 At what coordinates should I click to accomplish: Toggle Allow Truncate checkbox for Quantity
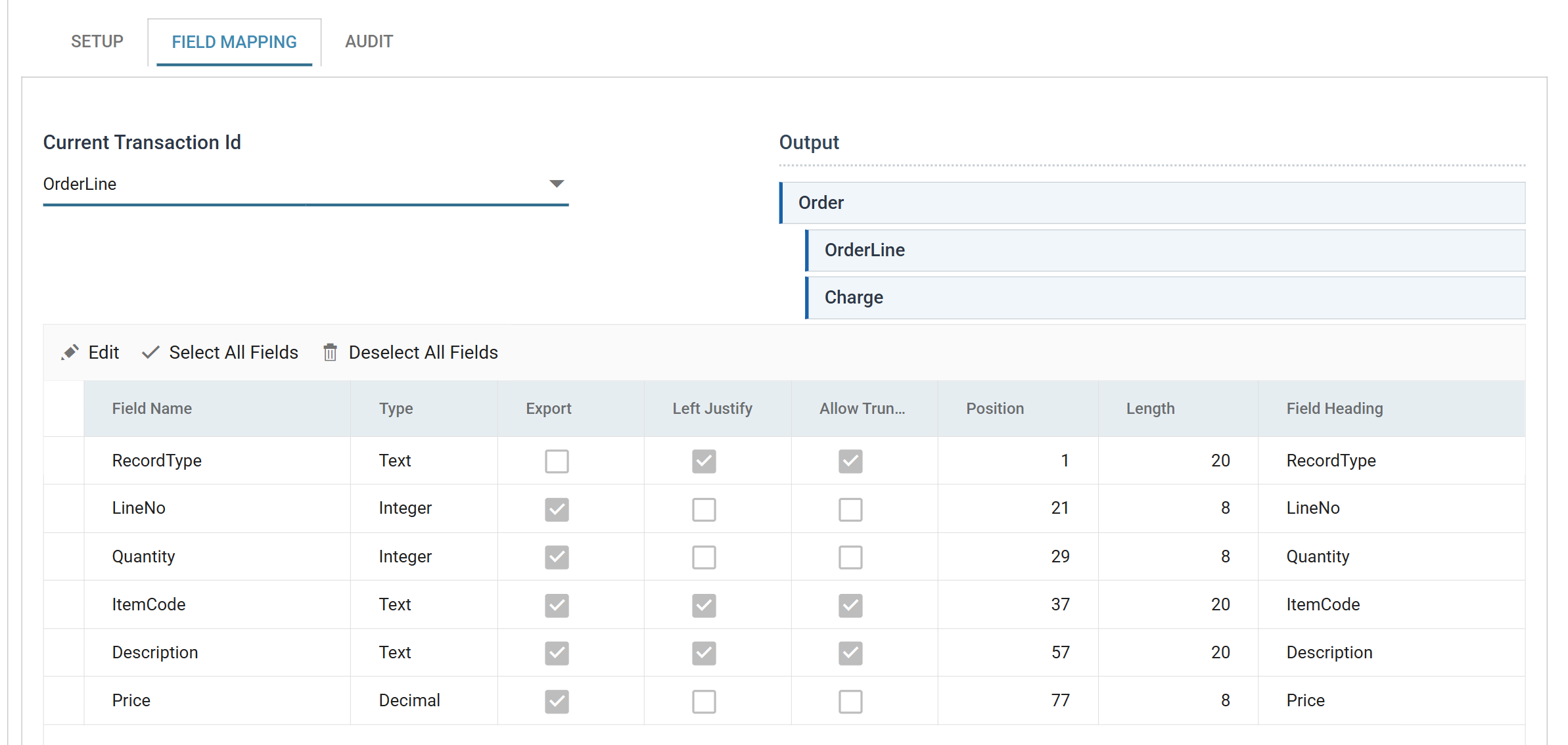click(850, 557)
